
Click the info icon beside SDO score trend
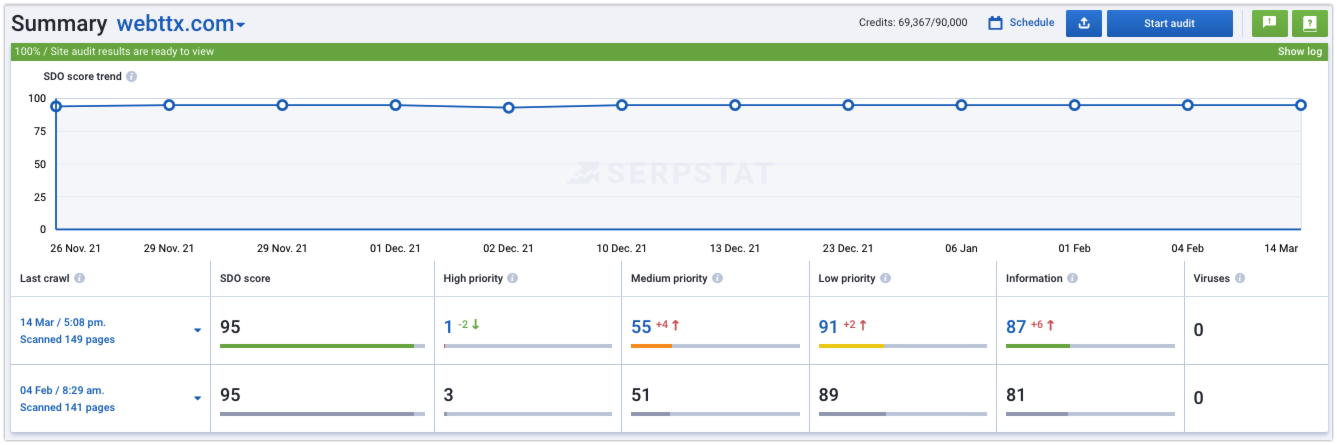click(x=131, y=76)
